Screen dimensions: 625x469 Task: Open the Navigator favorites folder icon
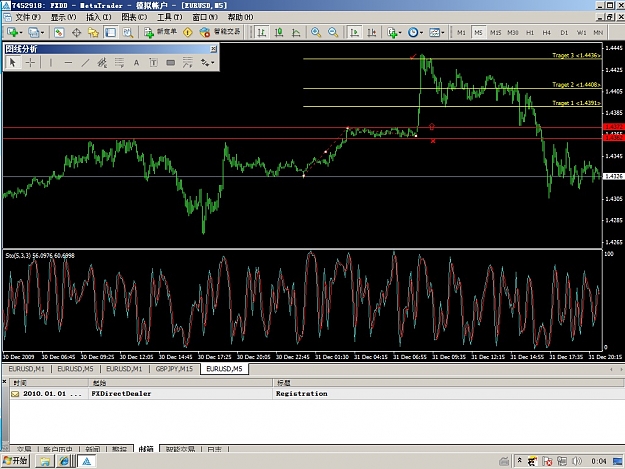coord(93,33)
